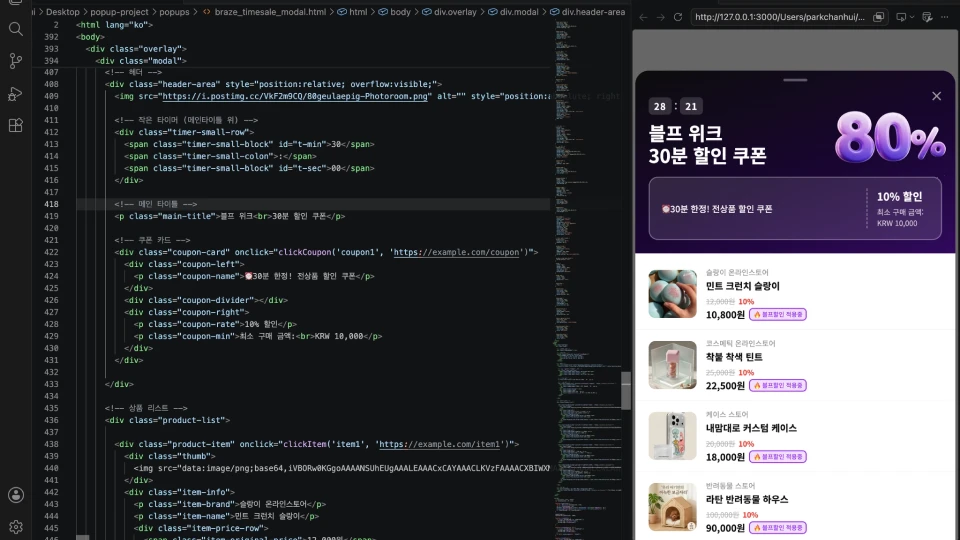The height and width of the screenshot is (540, 960).
Task: Open the example.com/coupon link in code
Action: pos(457,252)
